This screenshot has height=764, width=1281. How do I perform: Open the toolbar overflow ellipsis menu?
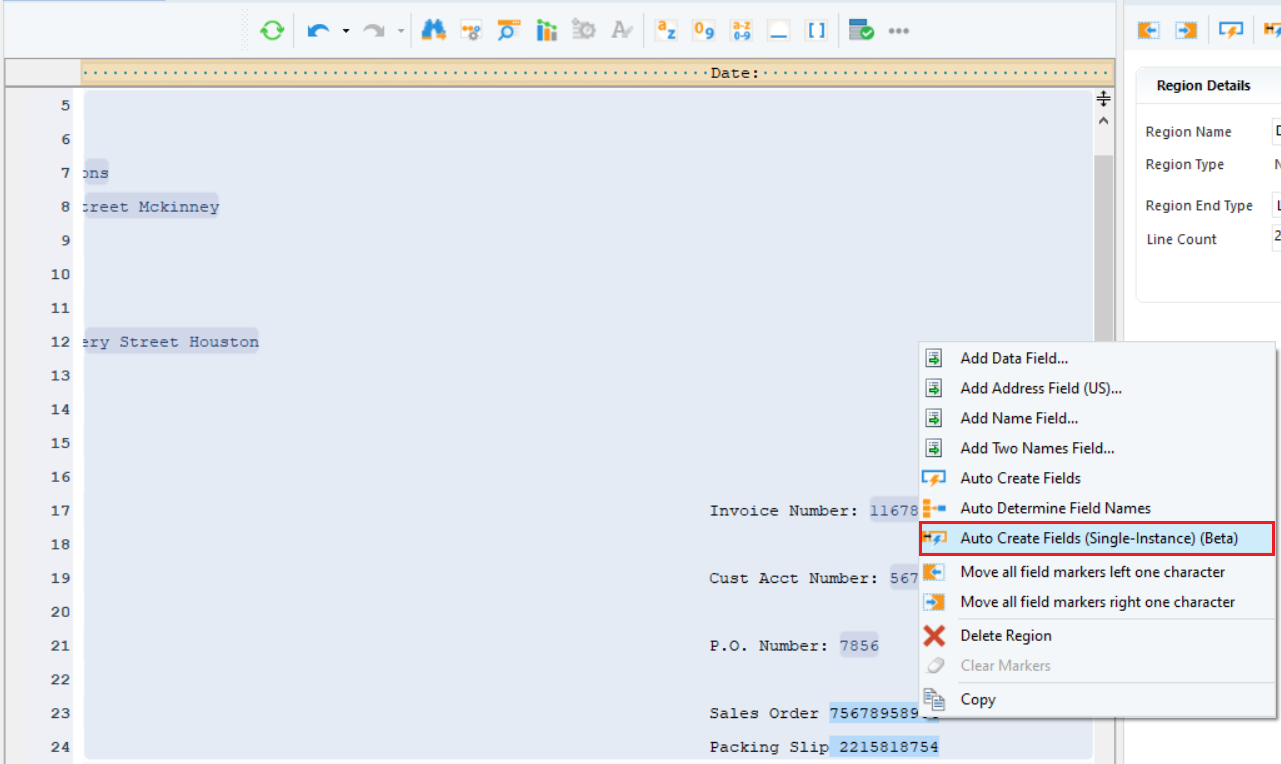[899, 31]
